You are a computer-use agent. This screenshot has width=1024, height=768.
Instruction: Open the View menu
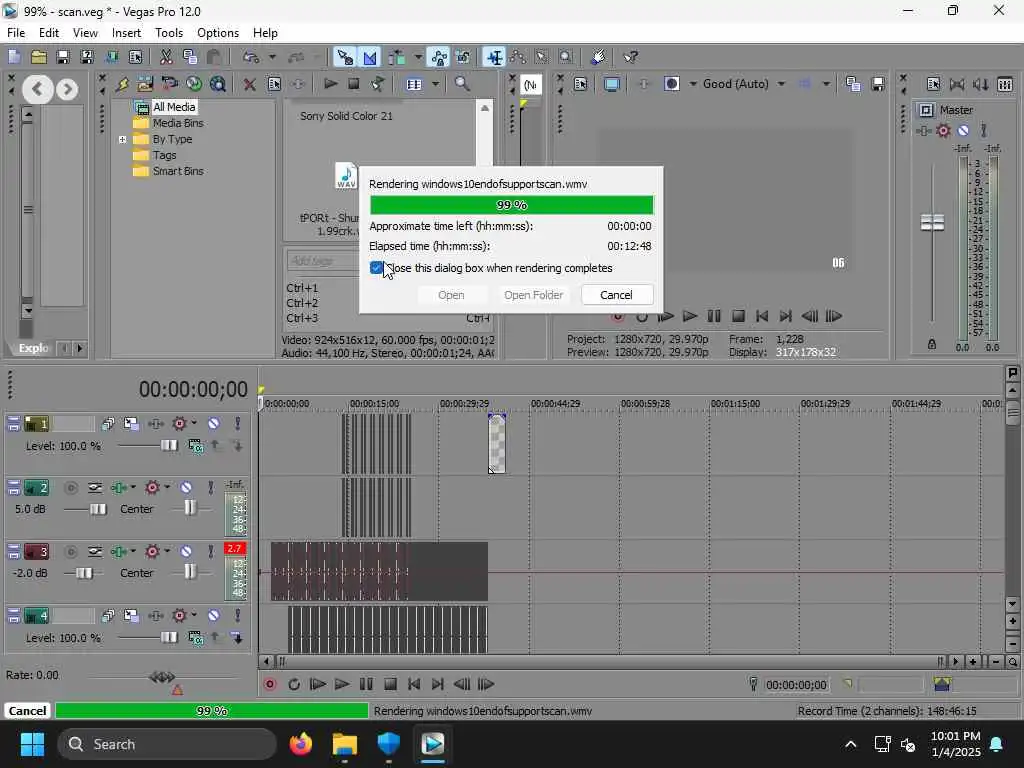point(85,33)
